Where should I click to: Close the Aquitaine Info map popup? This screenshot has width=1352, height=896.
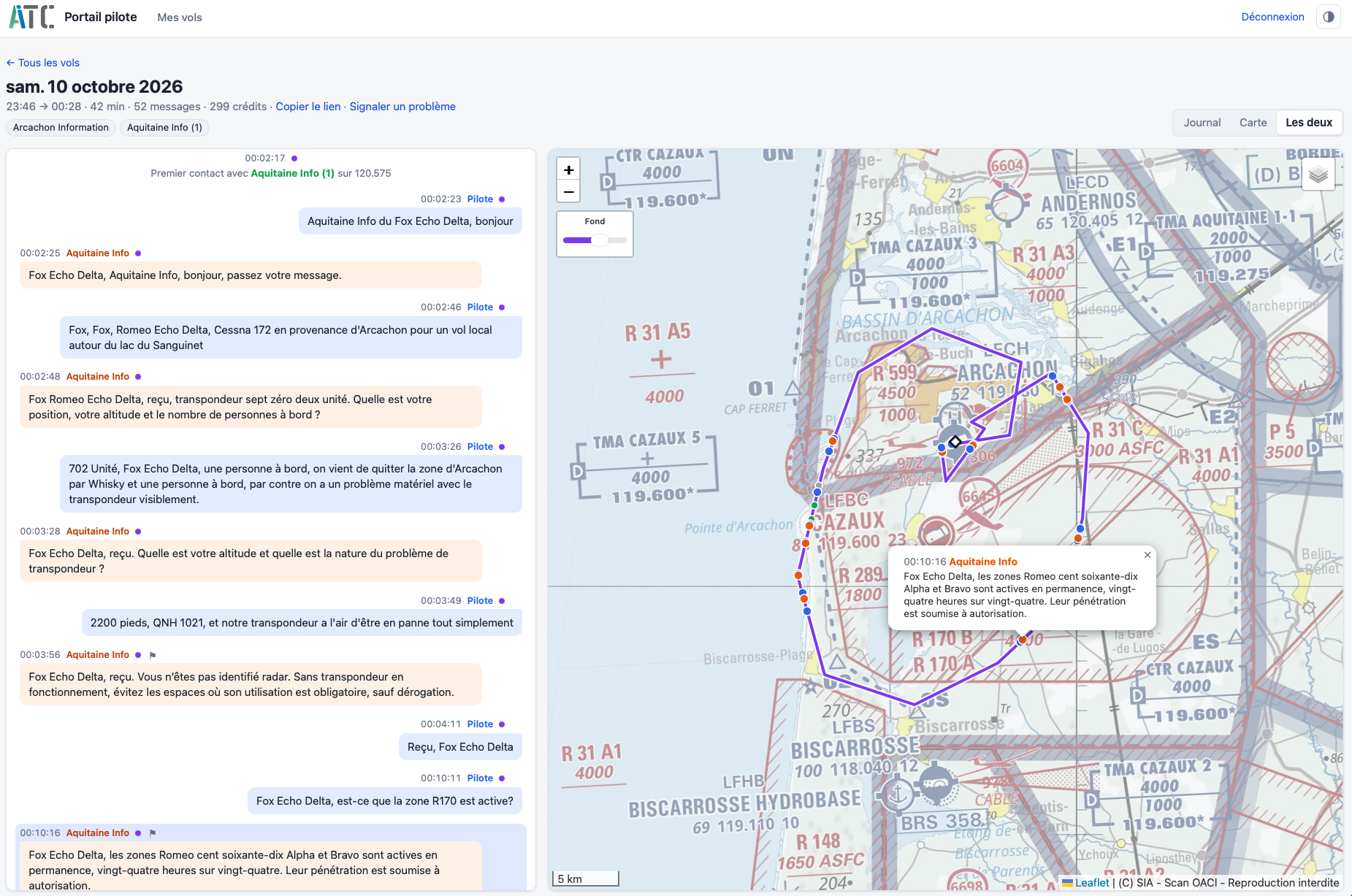point(1147,555)
